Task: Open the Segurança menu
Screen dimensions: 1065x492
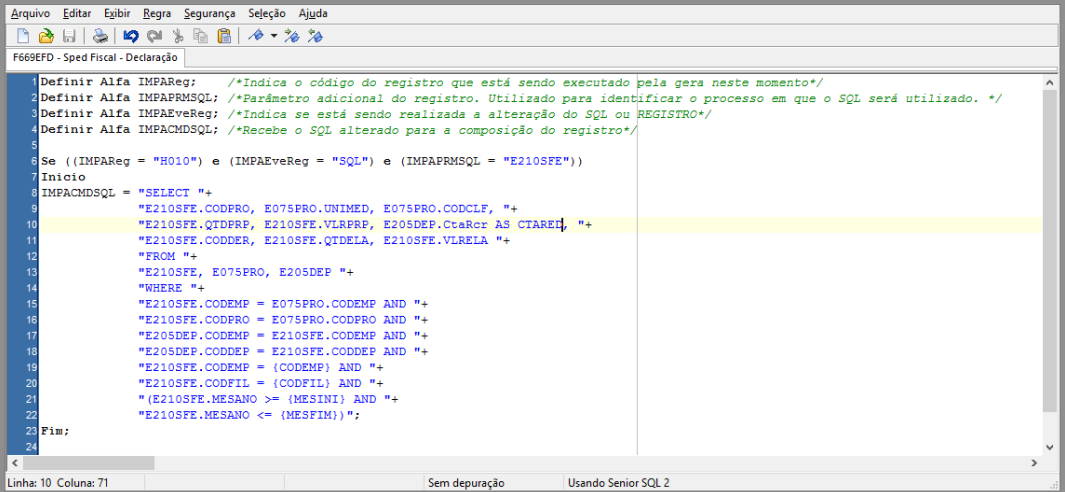Action: pos(210,13)
